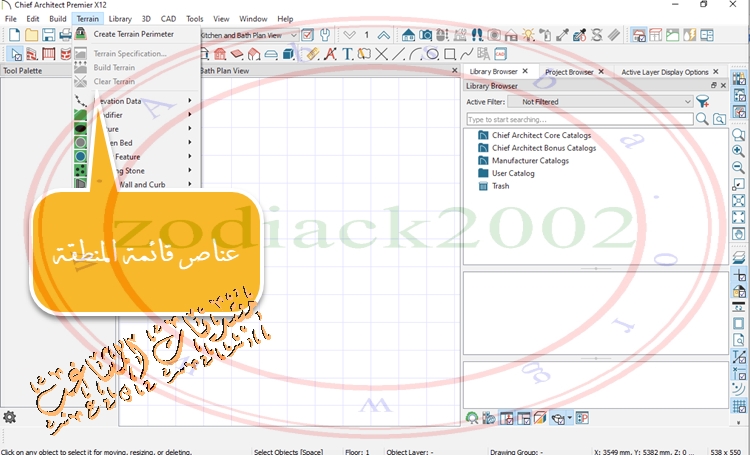Image resolution: width=750 pixels, height=455 pixels.
Task: Select the Select Objects arrow tool
Action: pos(16,54)
